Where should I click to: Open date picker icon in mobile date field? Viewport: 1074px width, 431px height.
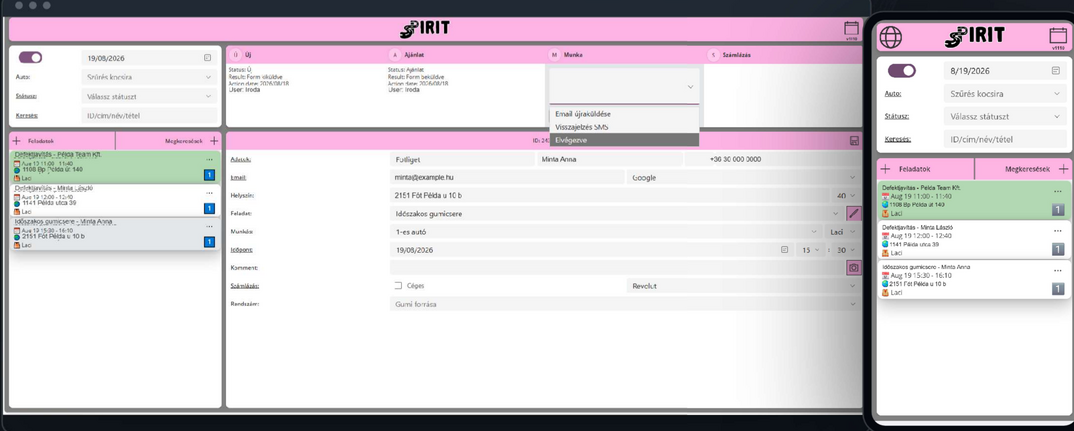[1056, 71]
